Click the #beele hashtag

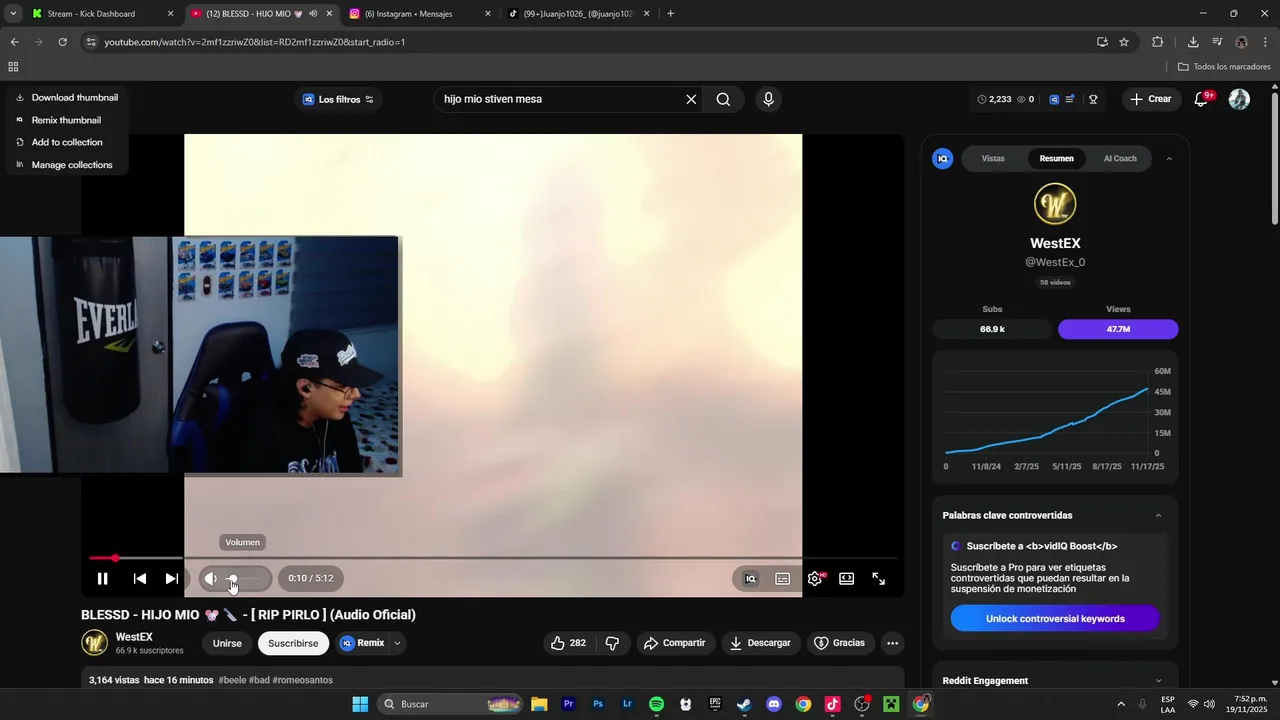232,680
